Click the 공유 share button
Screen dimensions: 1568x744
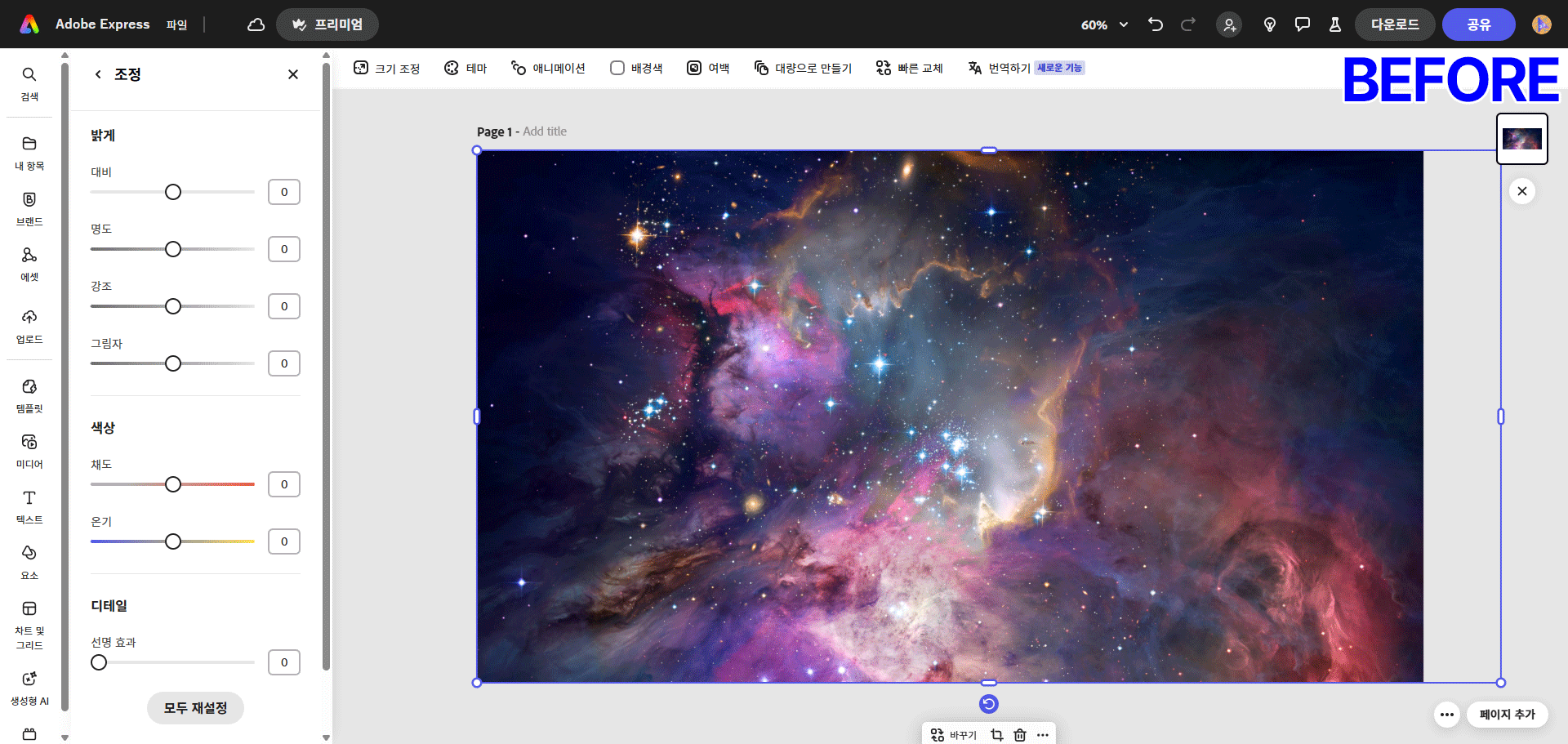(x=1479, y=25)
